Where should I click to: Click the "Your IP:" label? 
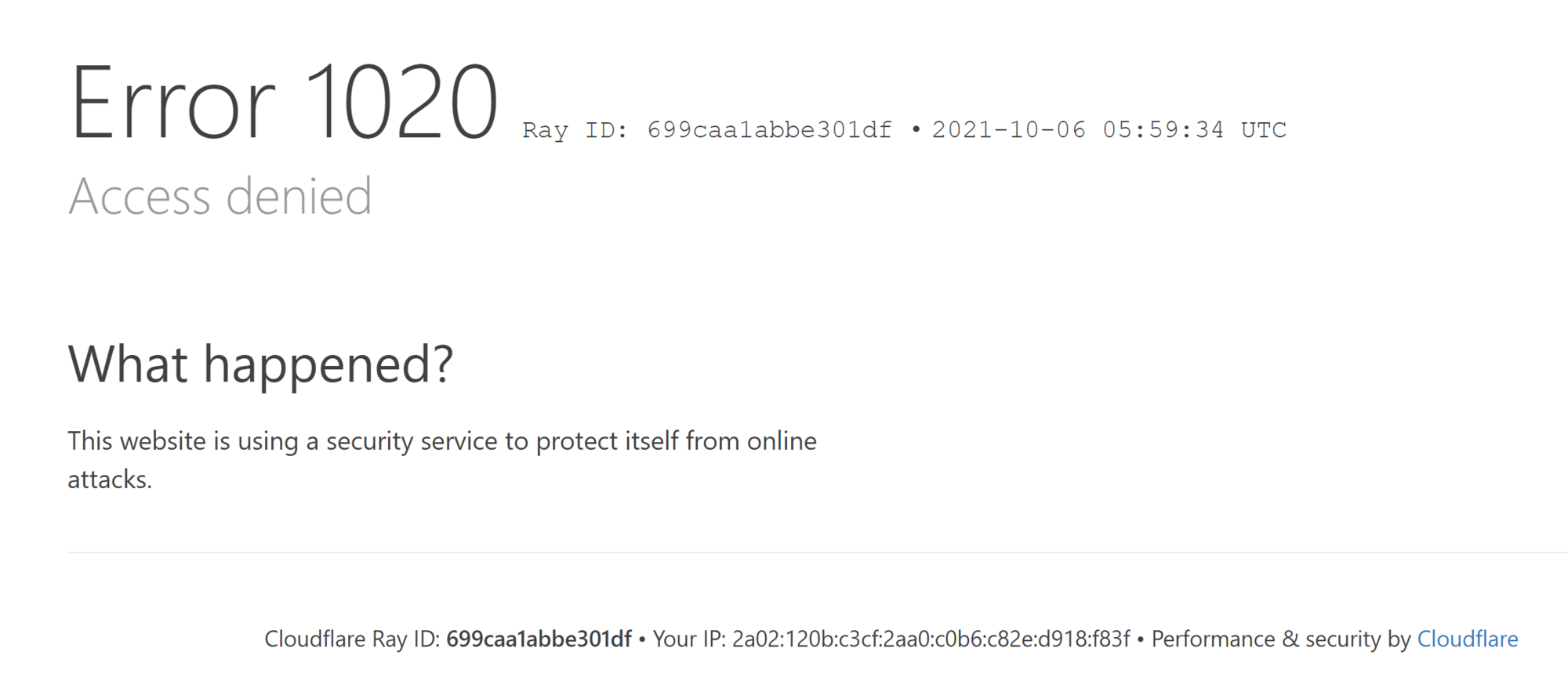point(689,639)
